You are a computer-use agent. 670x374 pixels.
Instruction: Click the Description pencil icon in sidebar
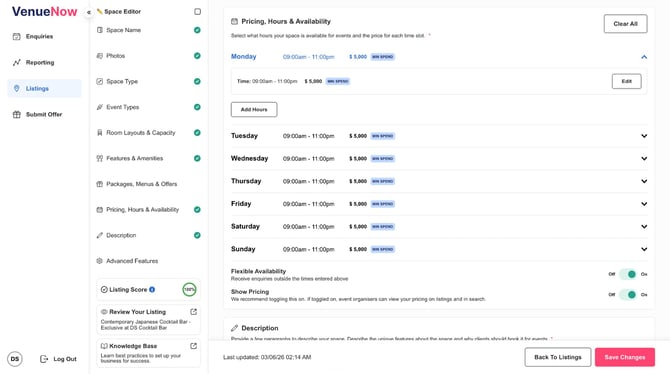click(100, 235)
